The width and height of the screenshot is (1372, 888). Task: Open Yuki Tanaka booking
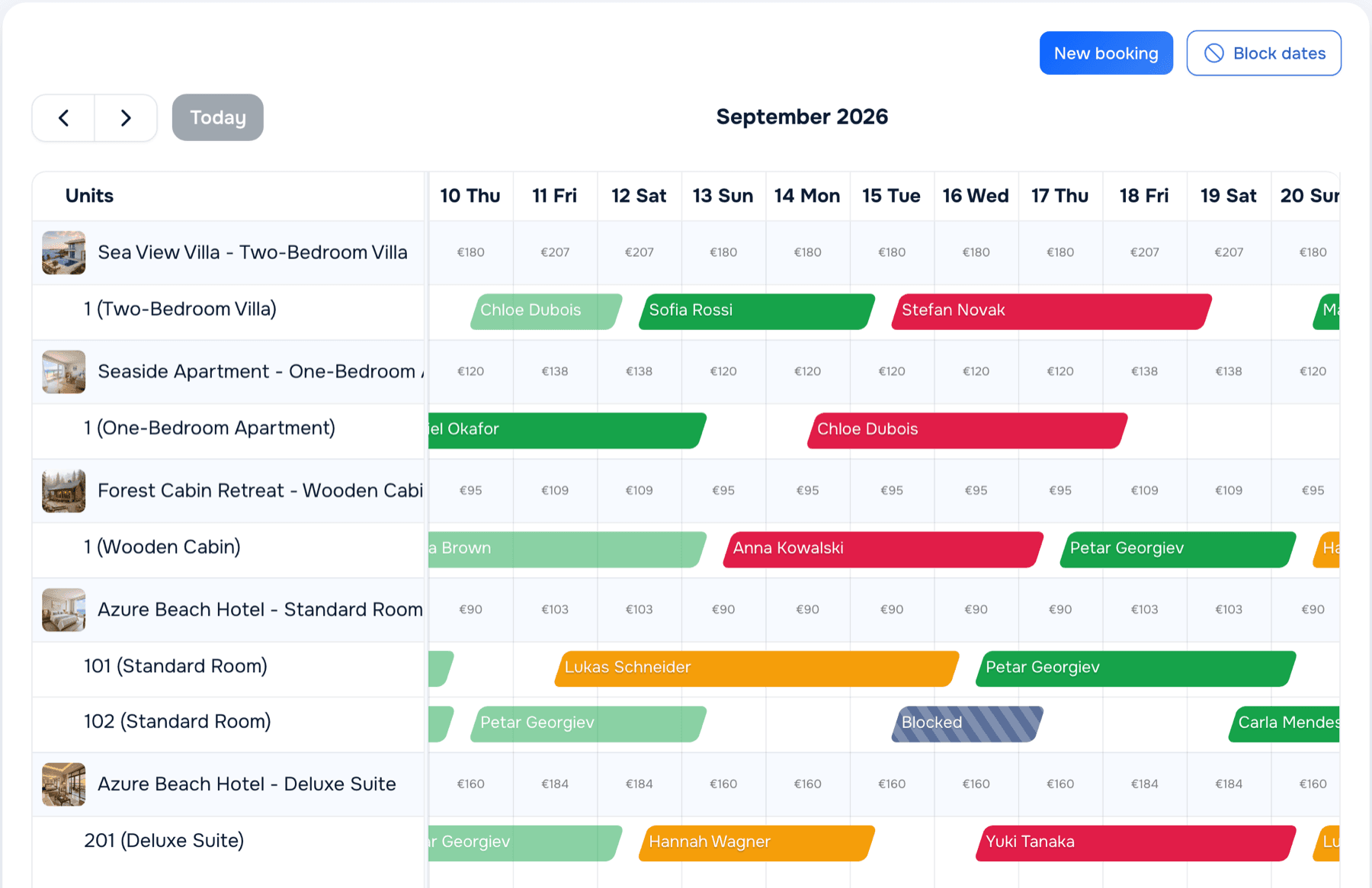(1136, 842)
